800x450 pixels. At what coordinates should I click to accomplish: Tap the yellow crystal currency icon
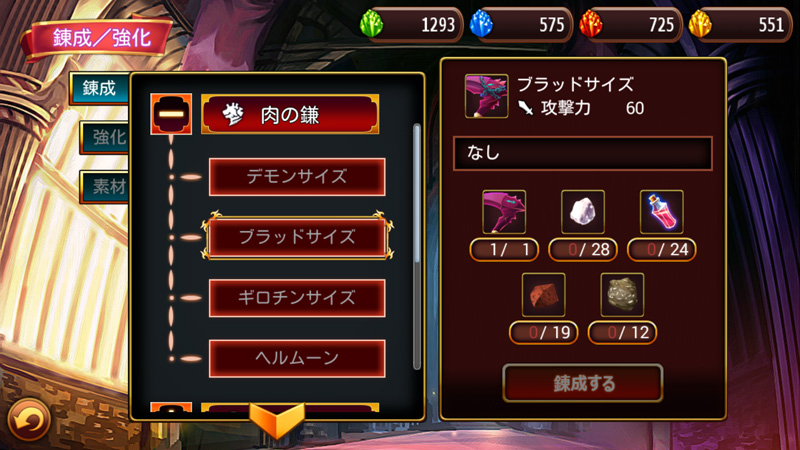pyautogui.click(x=700, y=24)
